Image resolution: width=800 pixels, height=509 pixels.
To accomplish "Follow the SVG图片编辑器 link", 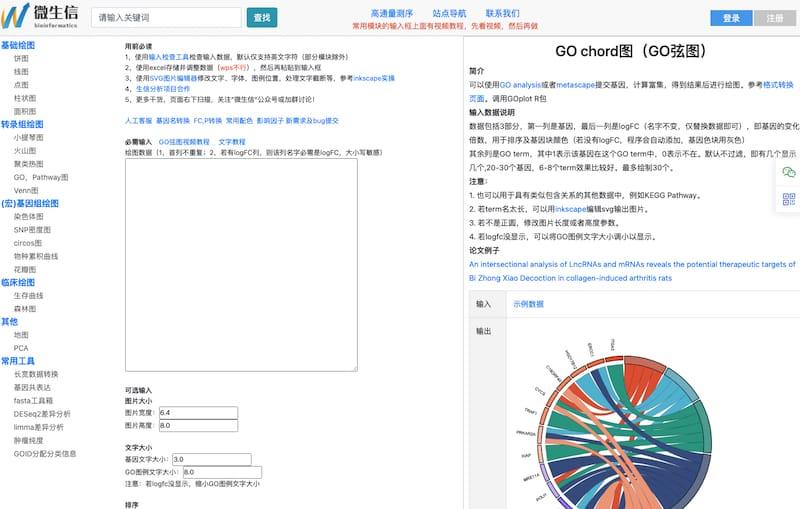I will coord(173,78).
